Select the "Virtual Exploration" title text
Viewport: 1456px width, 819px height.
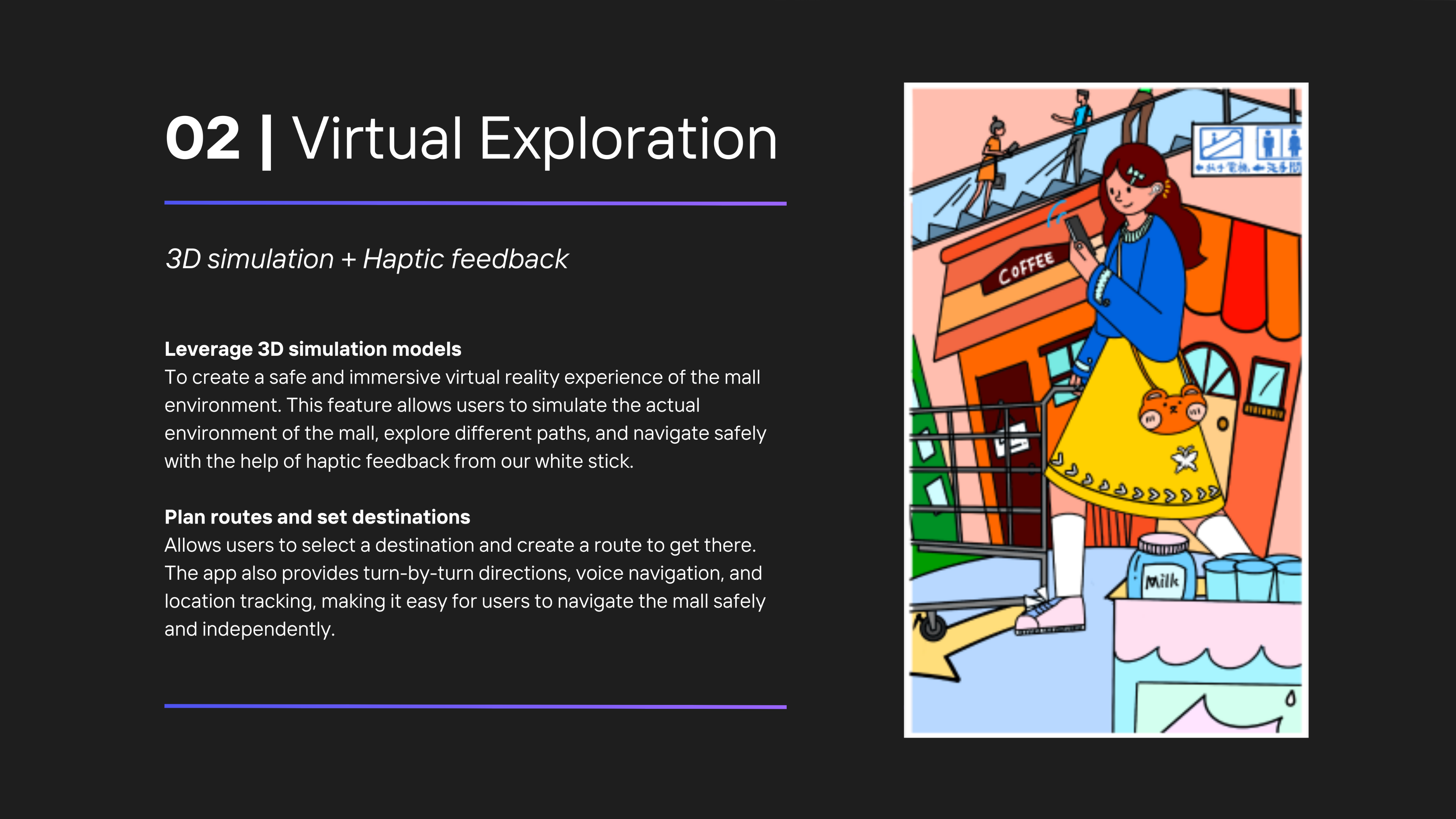pyautogui.click(x=534, y=139)
